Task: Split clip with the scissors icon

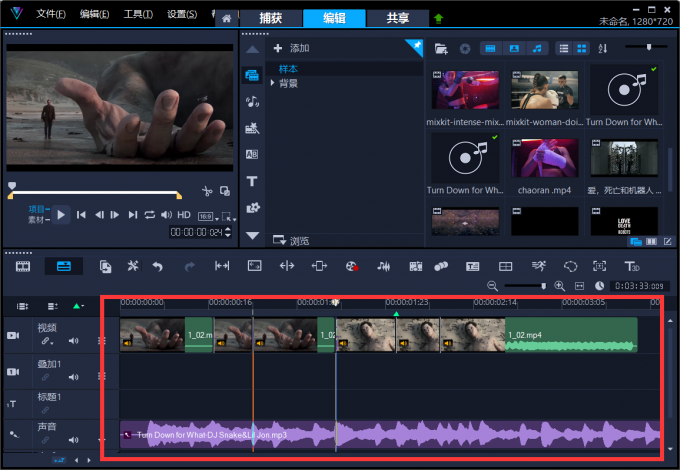Action: click(x=207, y=191)
